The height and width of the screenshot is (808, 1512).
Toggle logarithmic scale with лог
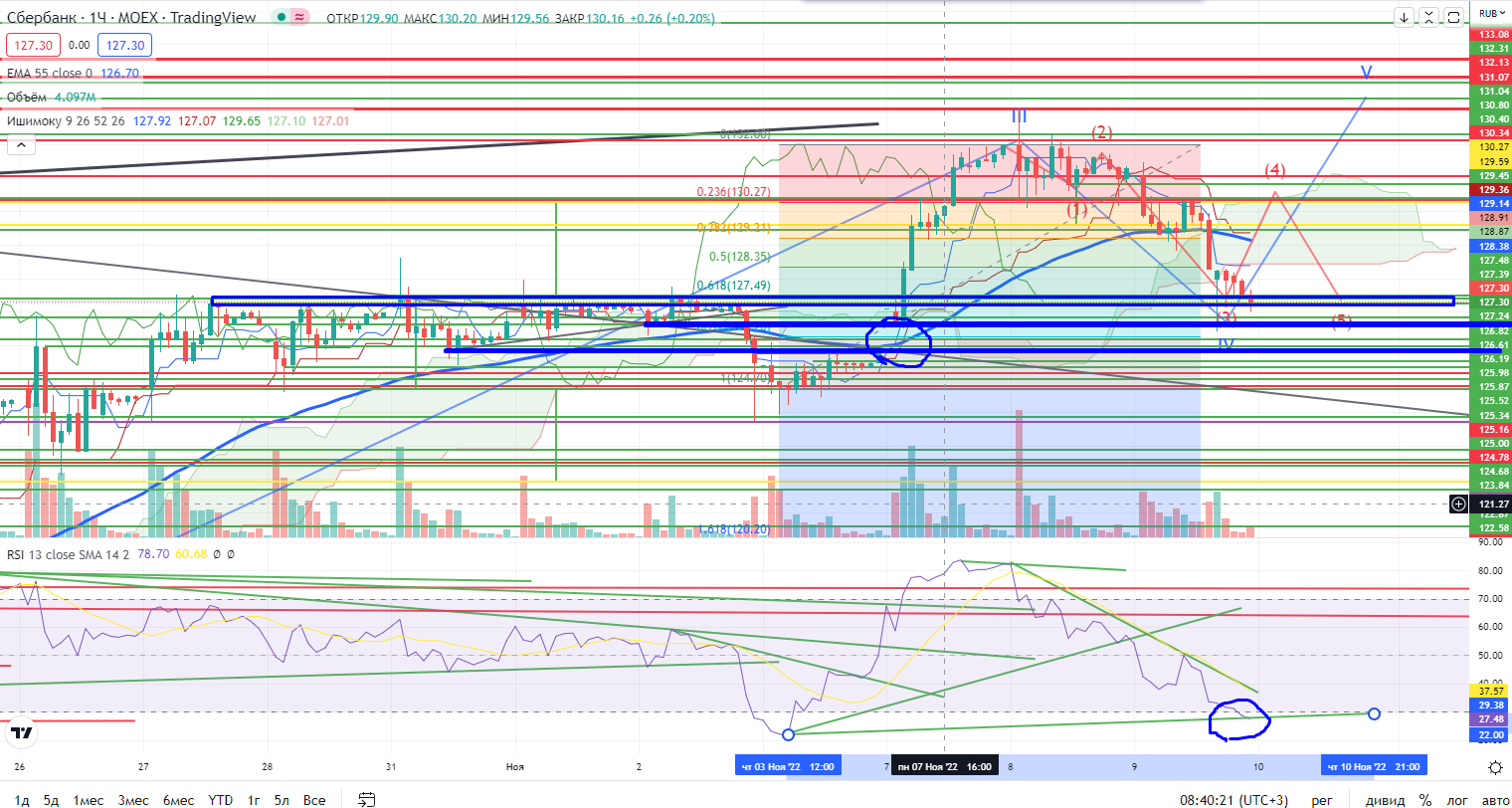[x=1457, y=800]
